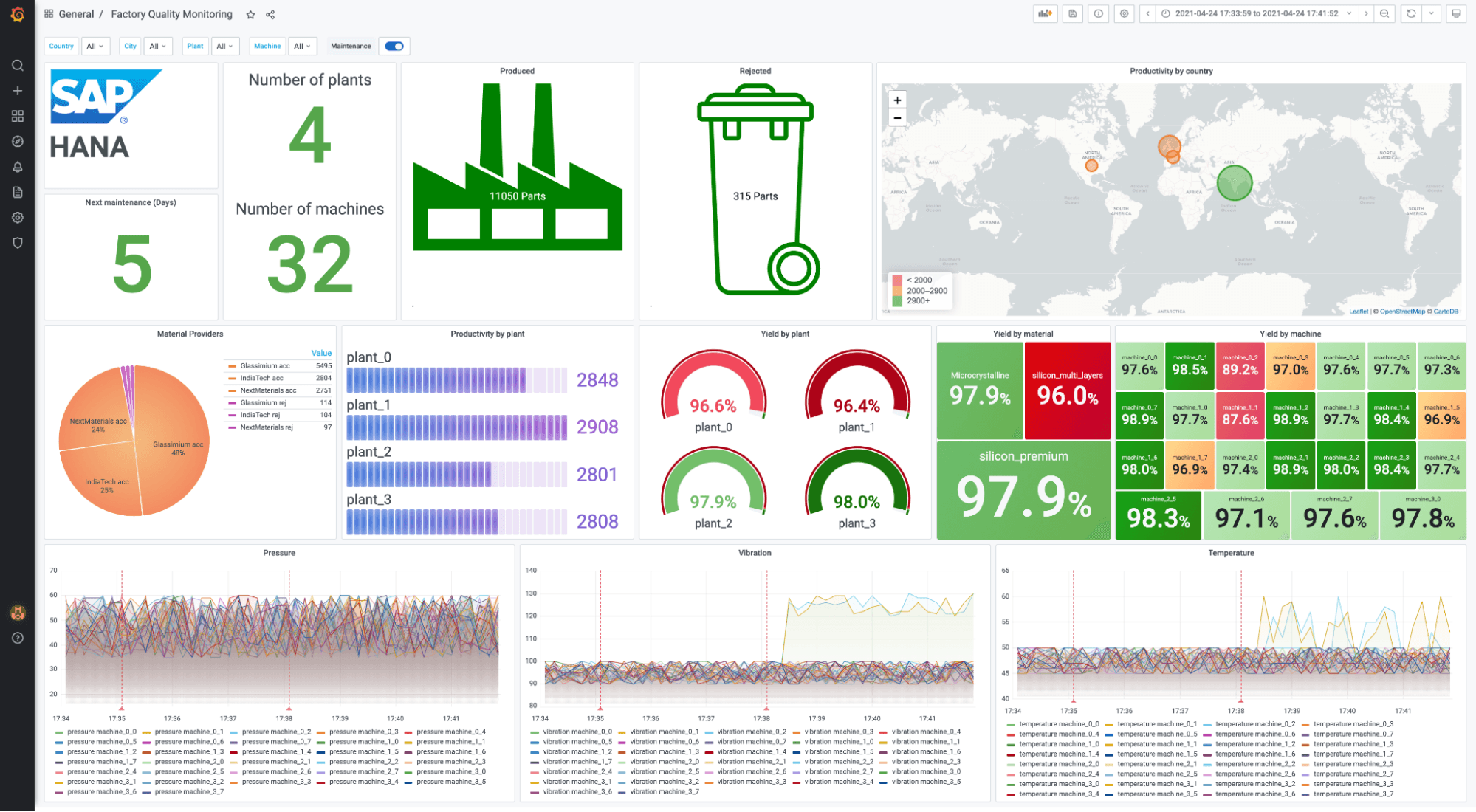This screenshot has height=812, width=1476.
Task: Toggle the Maintenance switch
Action: (x=394, y=46)
